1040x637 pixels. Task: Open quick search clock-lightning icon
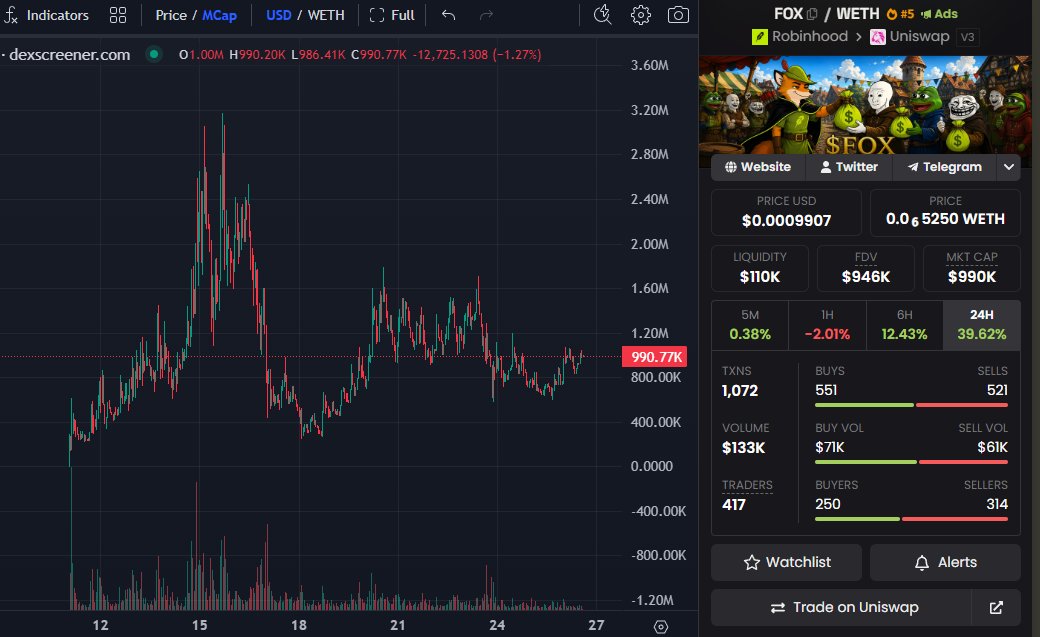(602, 15)
